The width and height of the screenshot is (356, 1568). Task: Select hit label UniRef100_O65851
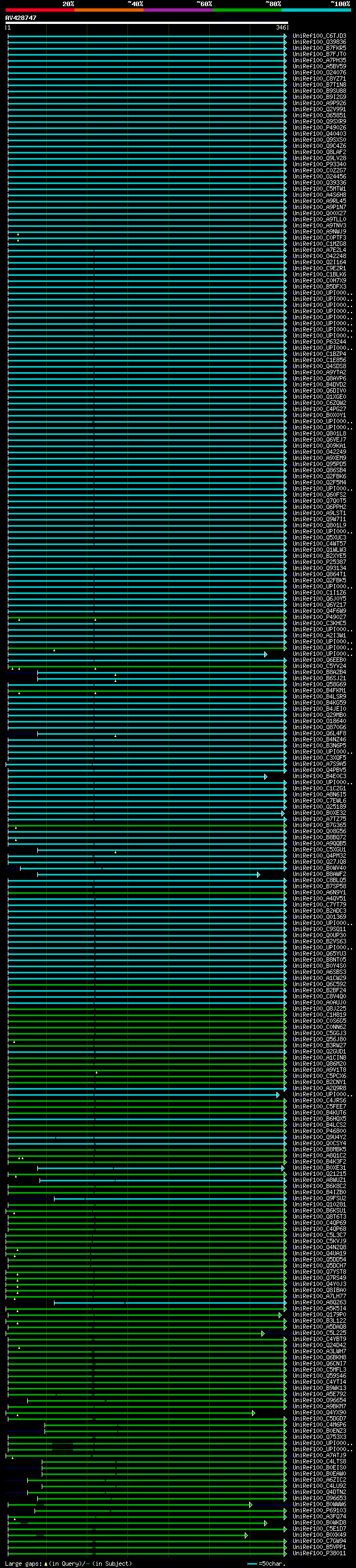click(x=319, y=116)
